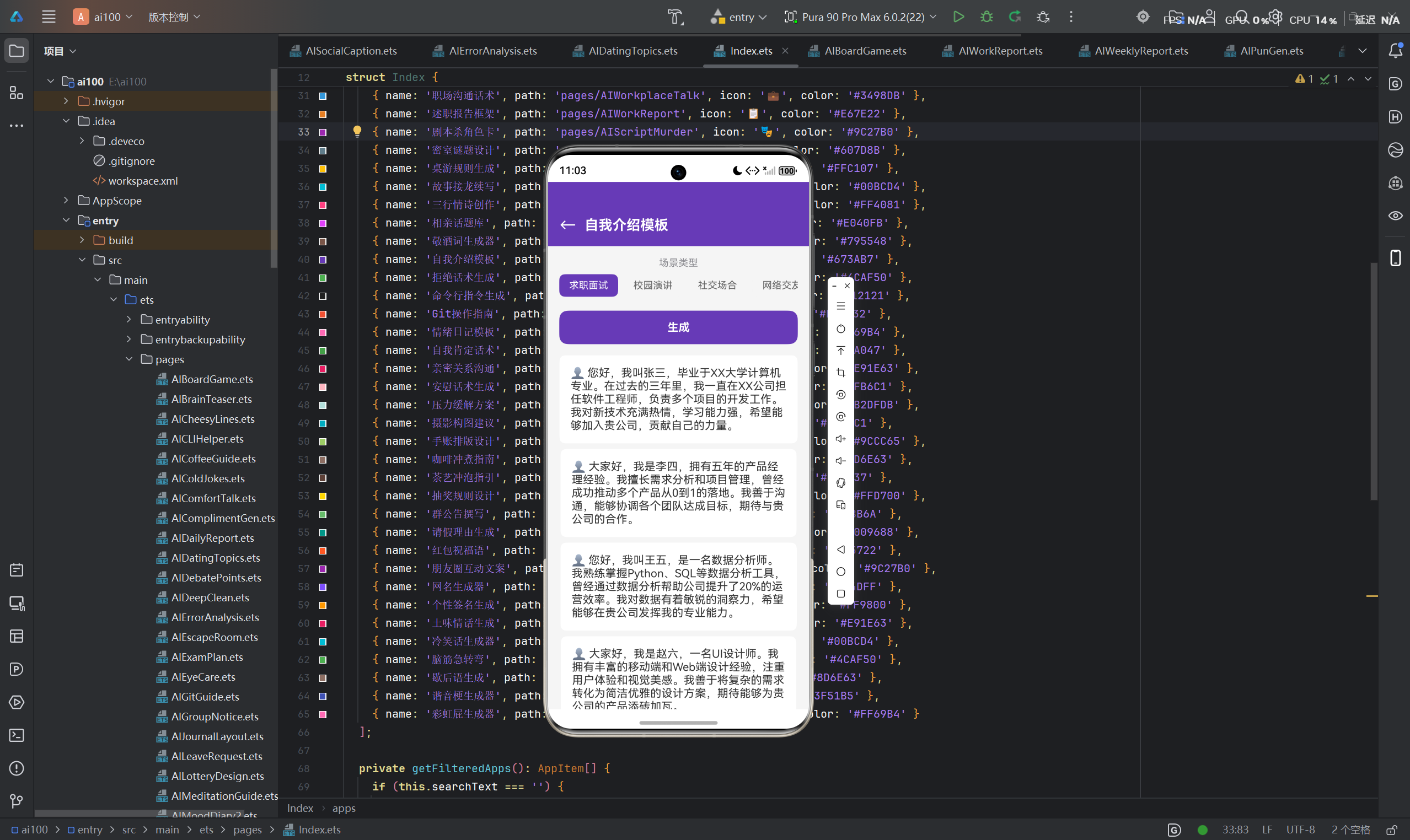1410x840 pixels.
Task: Toggle the read-only lock icon in status bar
Action: pos(1392,830)
